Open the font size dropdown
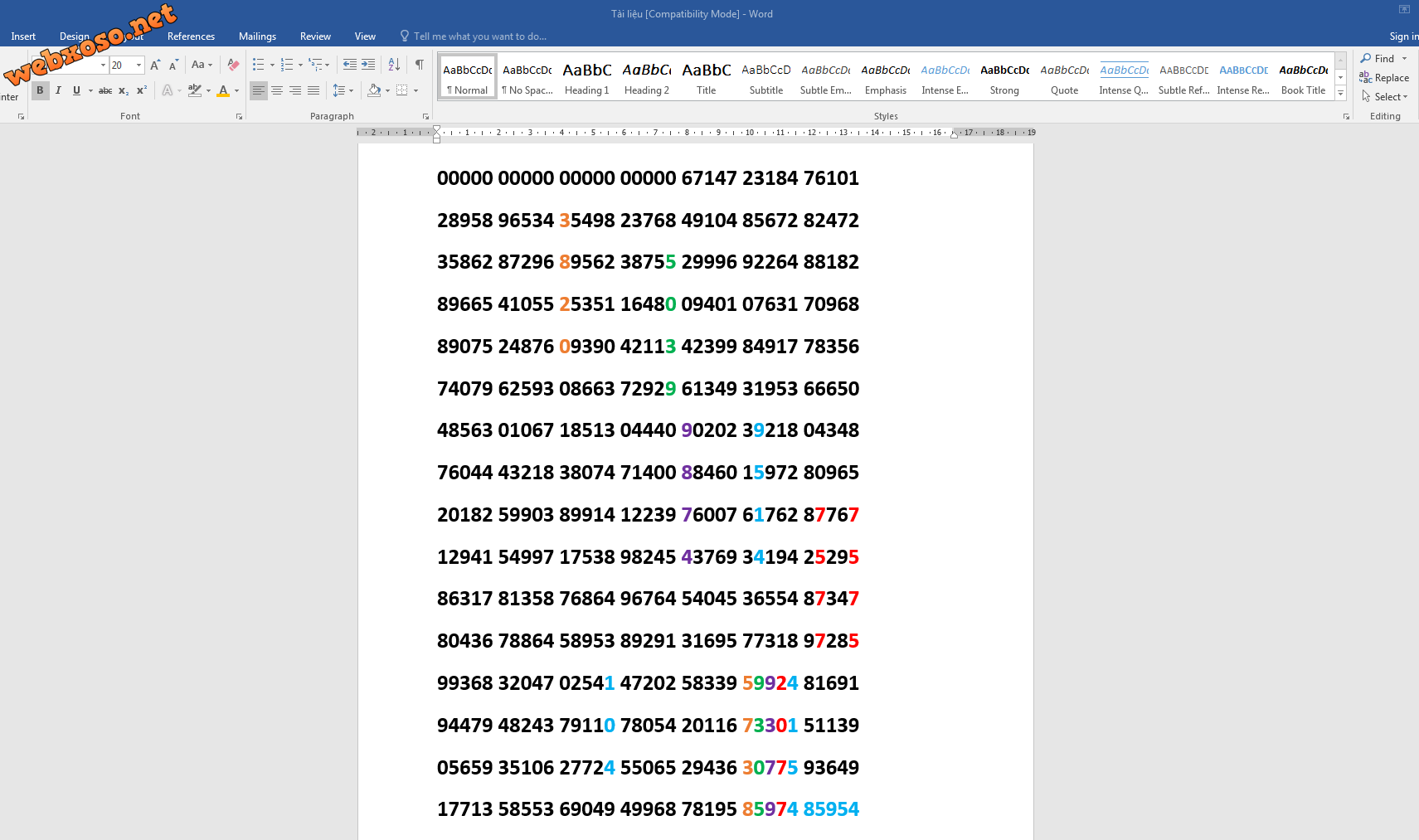 coord(138,66)
